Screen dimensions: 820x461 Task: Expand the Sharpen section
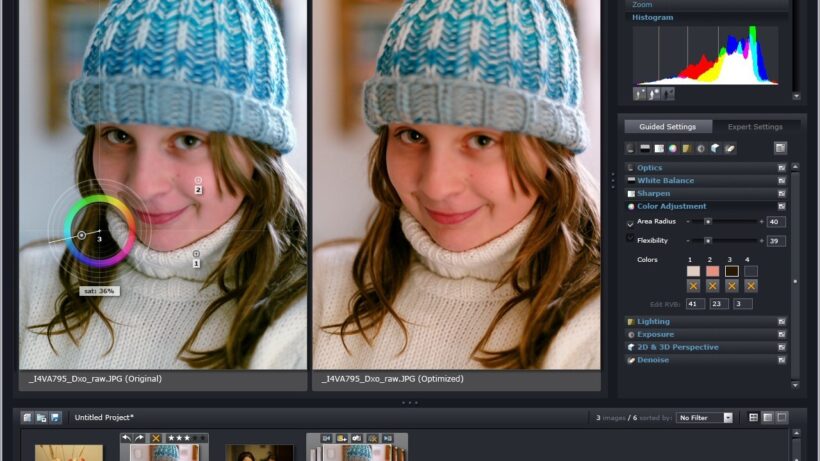(705, 193)
